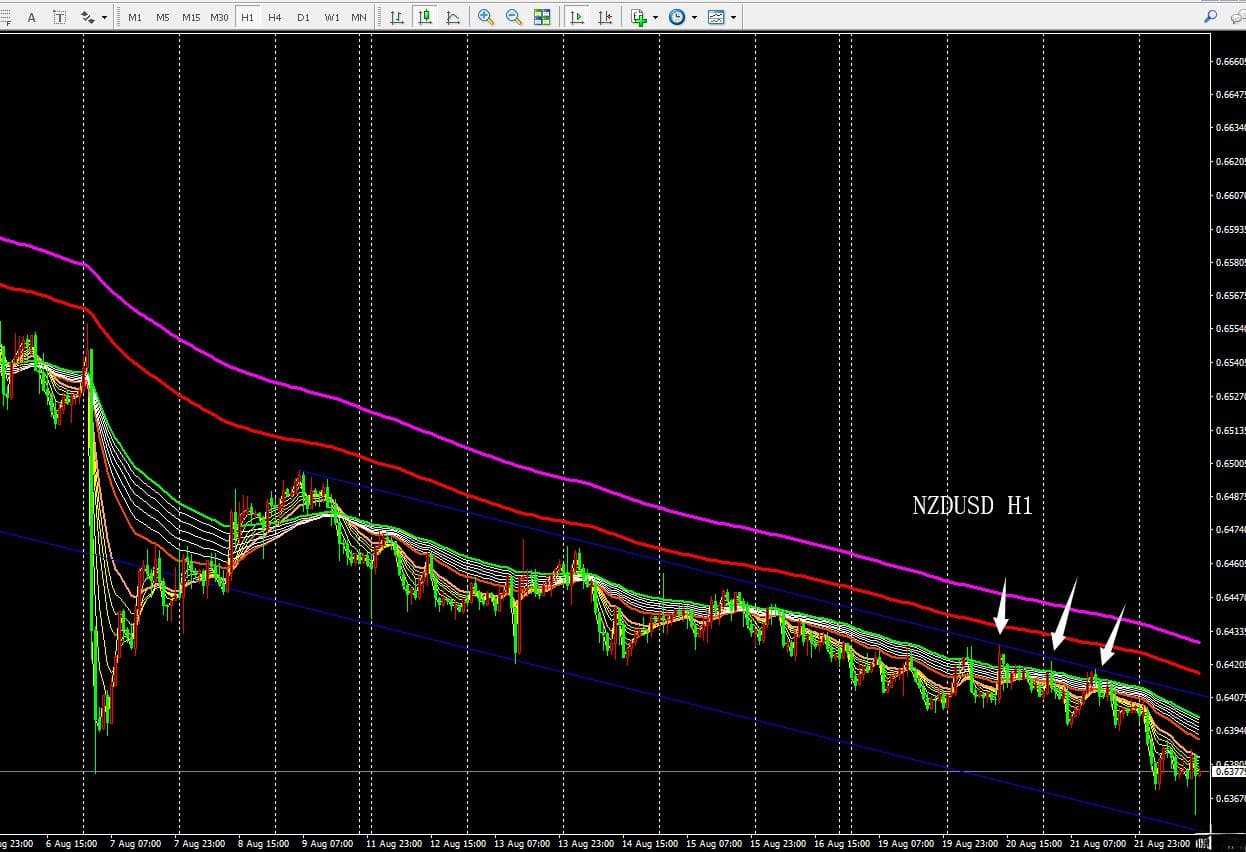Tile chart windows with grid icon
The height and width of the screenshot is (852, 1246).
[542, 17]
